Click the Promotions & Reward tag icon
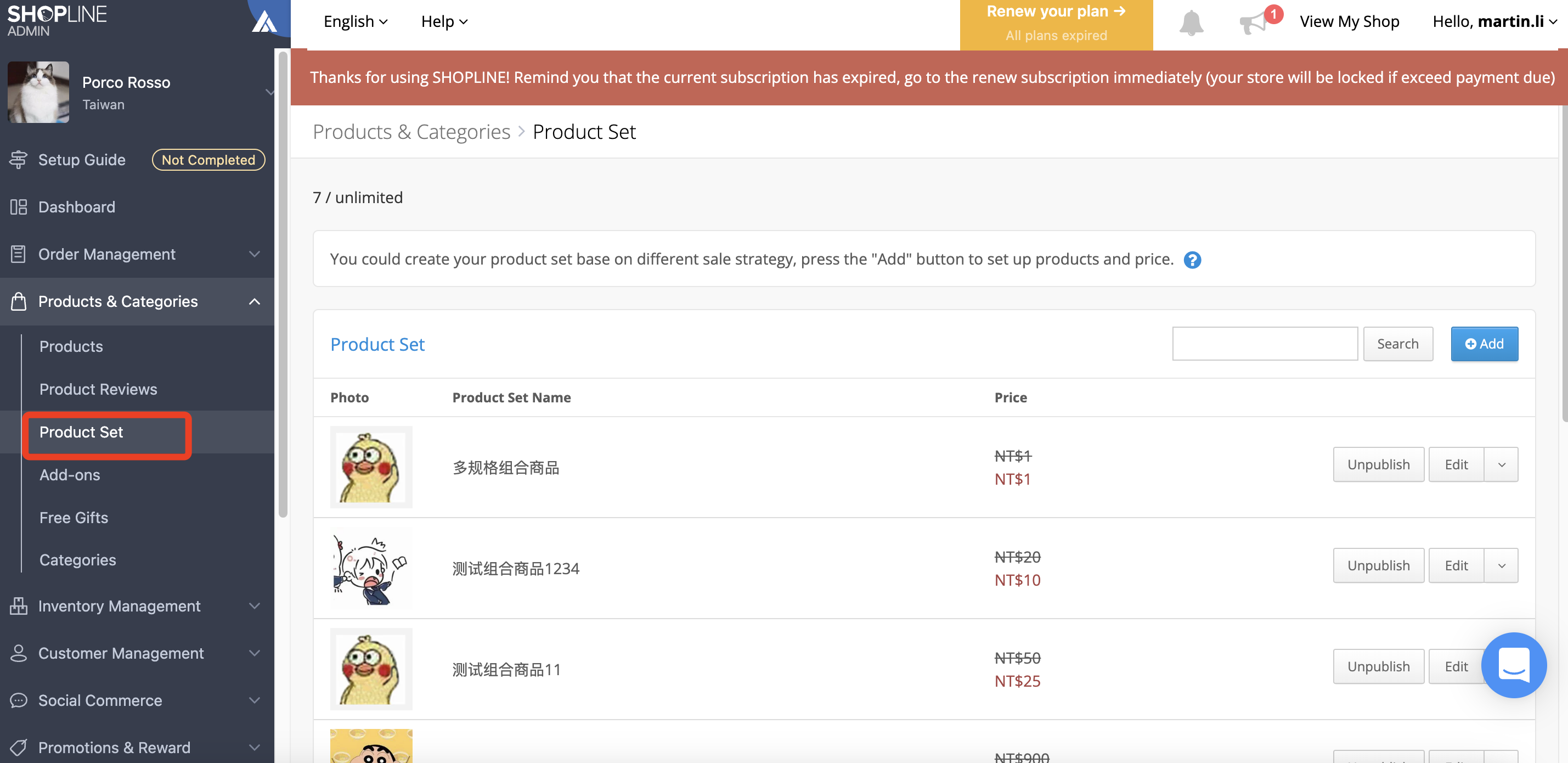The height and width of the screenshot is (763, 1568). 18,747
